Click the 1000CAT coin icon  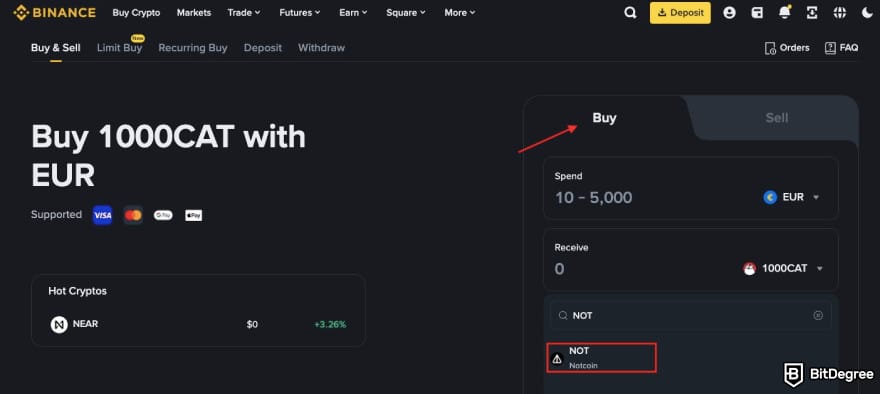(749, 269)
